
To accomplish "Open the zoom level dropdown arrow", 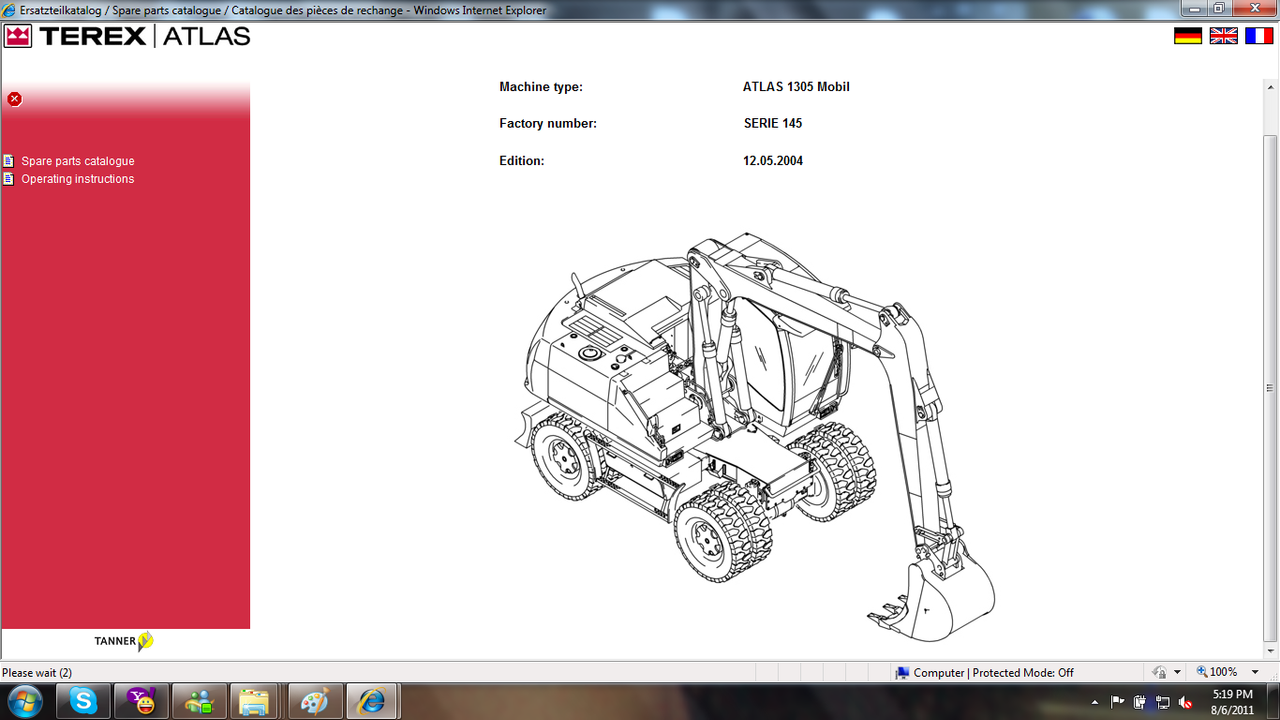I will 1256,673.
